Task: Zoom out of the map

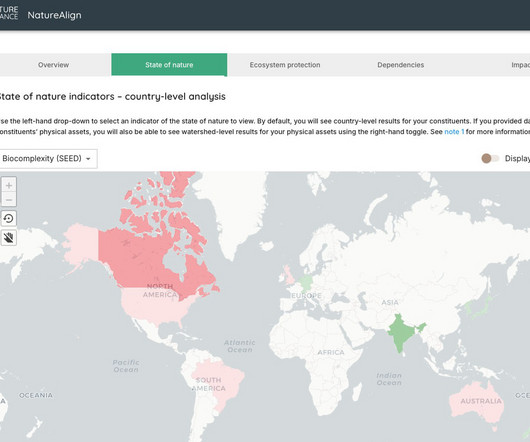Action: click(x=9, y=200)
